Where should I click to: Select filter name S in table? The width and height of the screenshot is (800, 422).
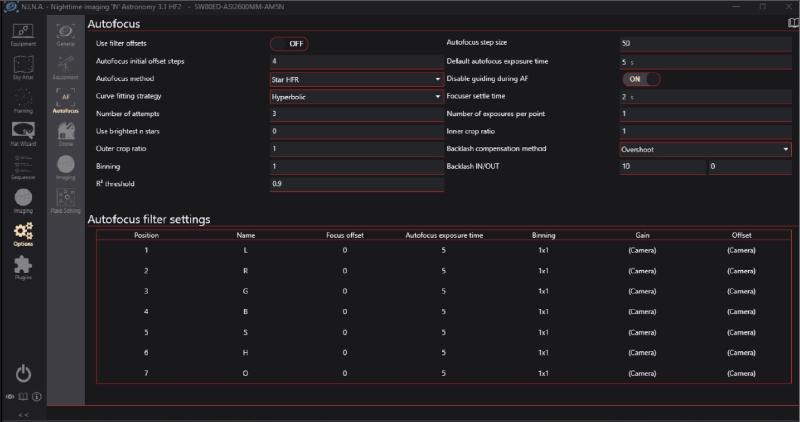tap(245, 332)
